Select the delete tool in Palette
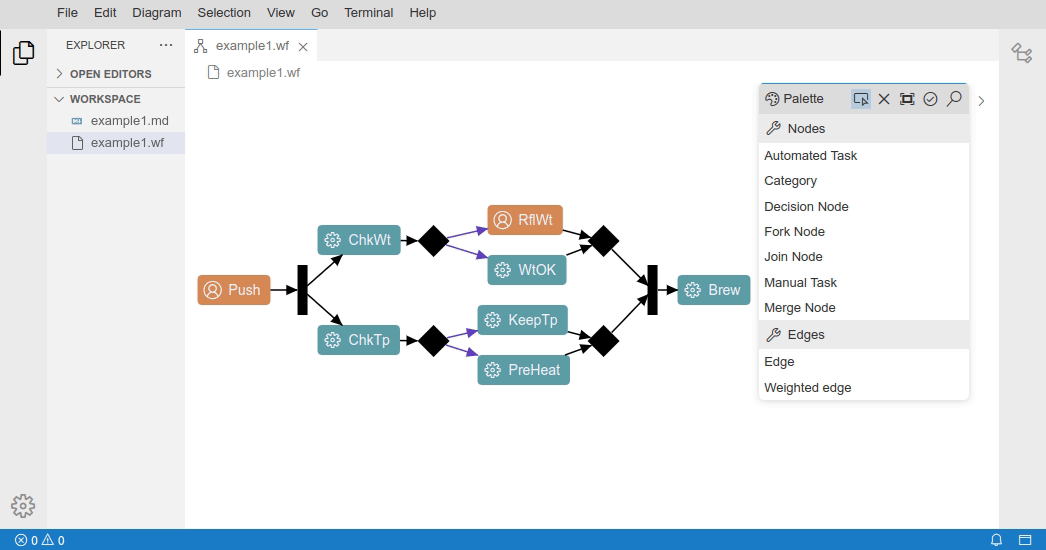The width and height of the screenshot is (1046, 550). 884,99
